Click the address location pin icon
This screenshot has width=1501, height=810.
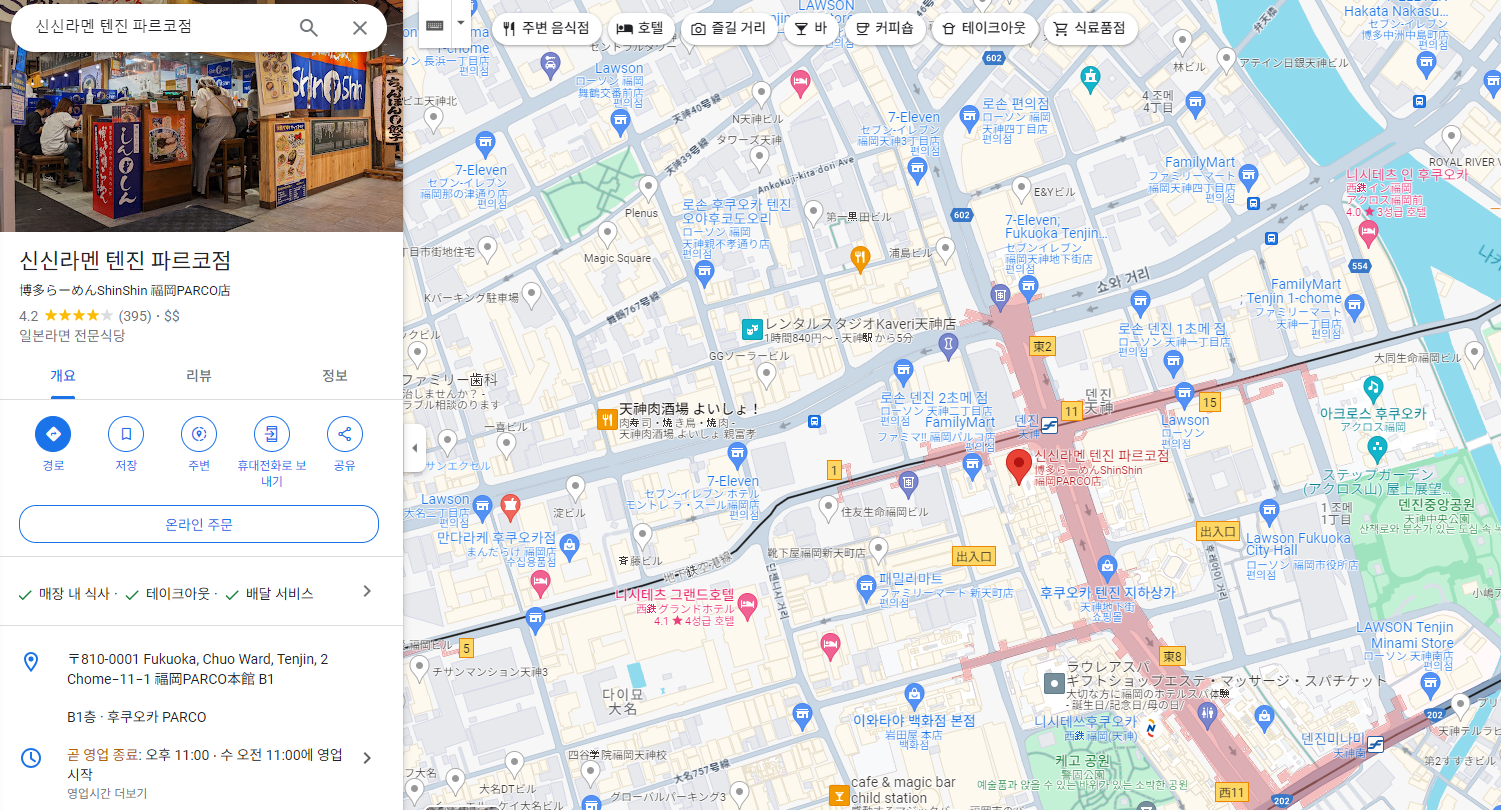click(x=31, y=662)
